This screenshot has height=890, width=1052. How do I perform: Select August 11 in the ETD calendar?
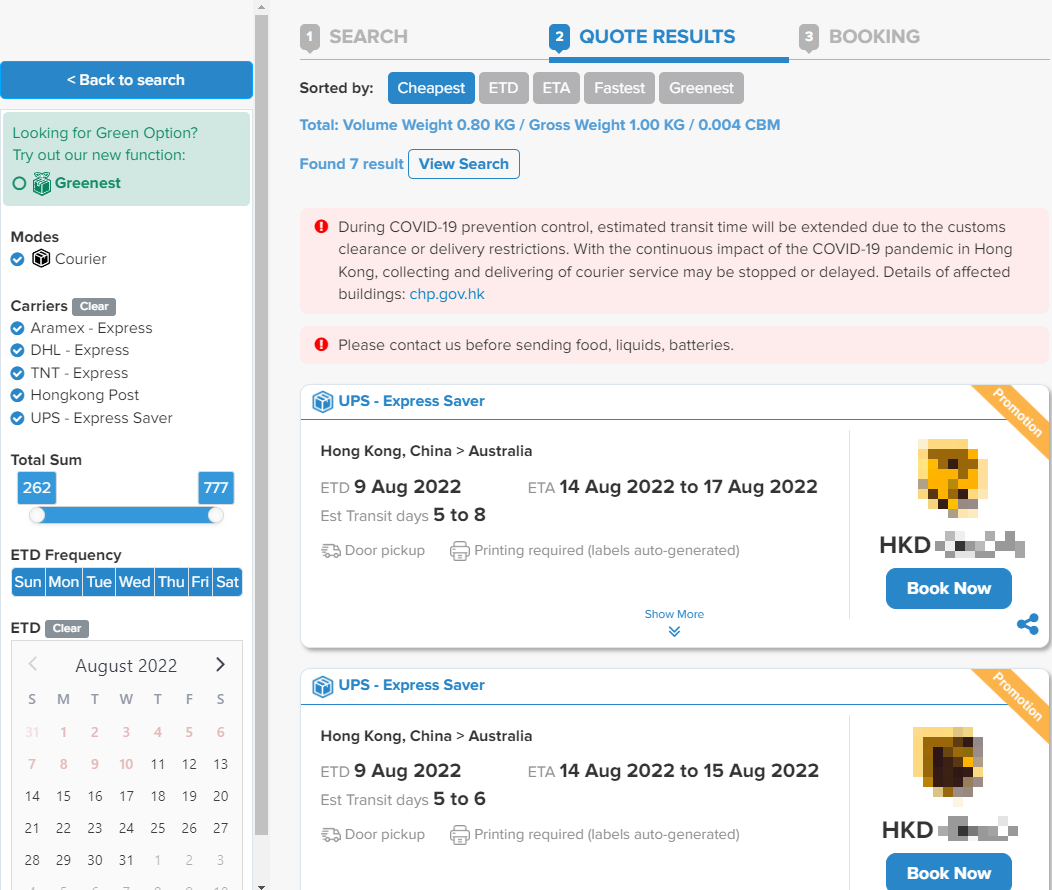pos(158,764)
